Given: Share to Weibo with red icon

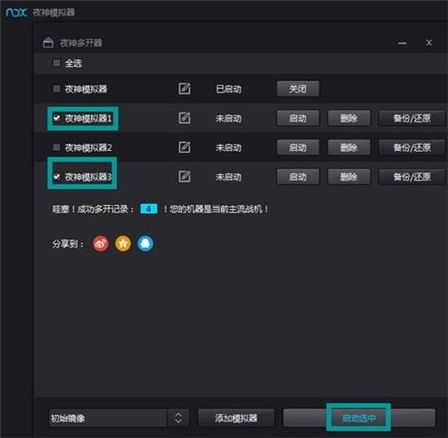Looking at the screenshot, I should click(101, 243).
